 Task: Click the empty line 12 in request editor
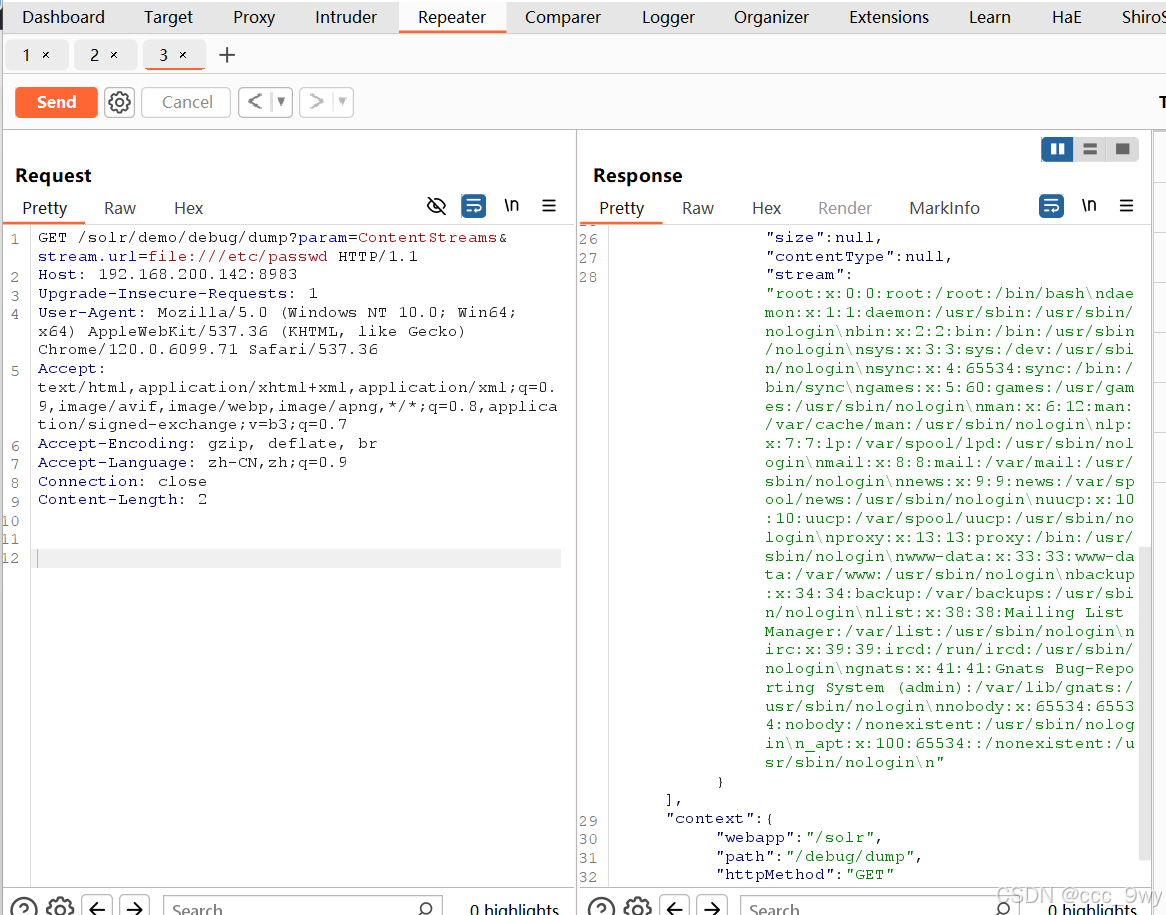[299, 559]
